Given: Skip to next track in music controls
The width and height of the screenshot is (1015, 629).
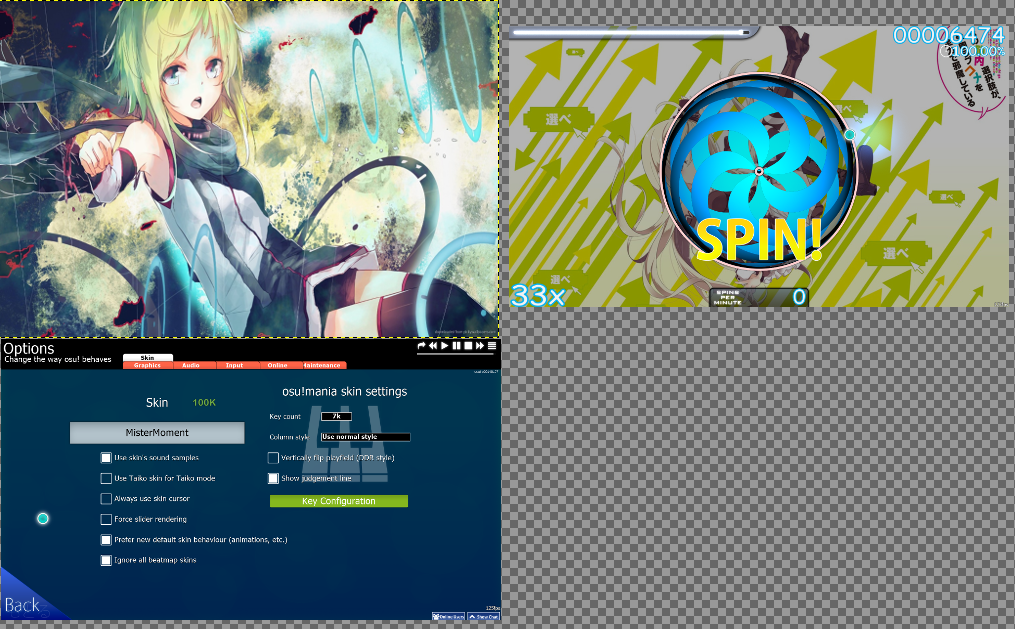Looking at the screenshot, I should pos(480,346).
